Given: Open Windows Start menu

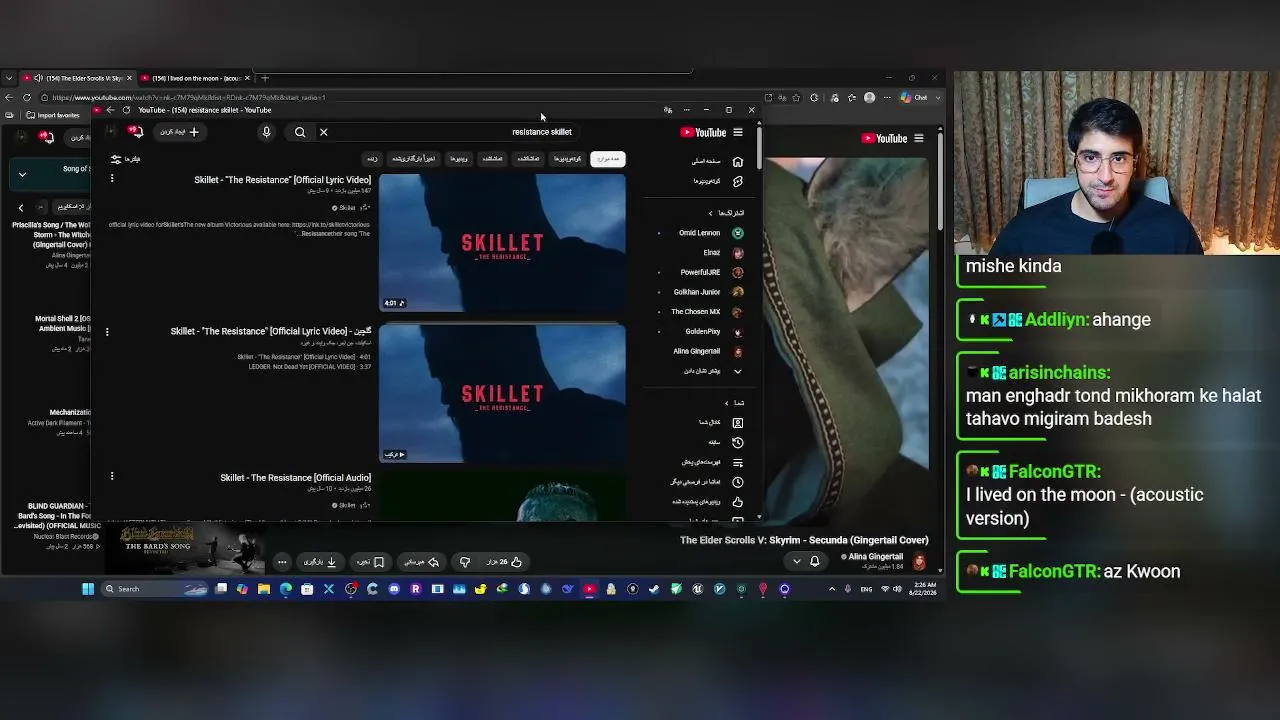Looking at the screenshot, I should (88, 589).
